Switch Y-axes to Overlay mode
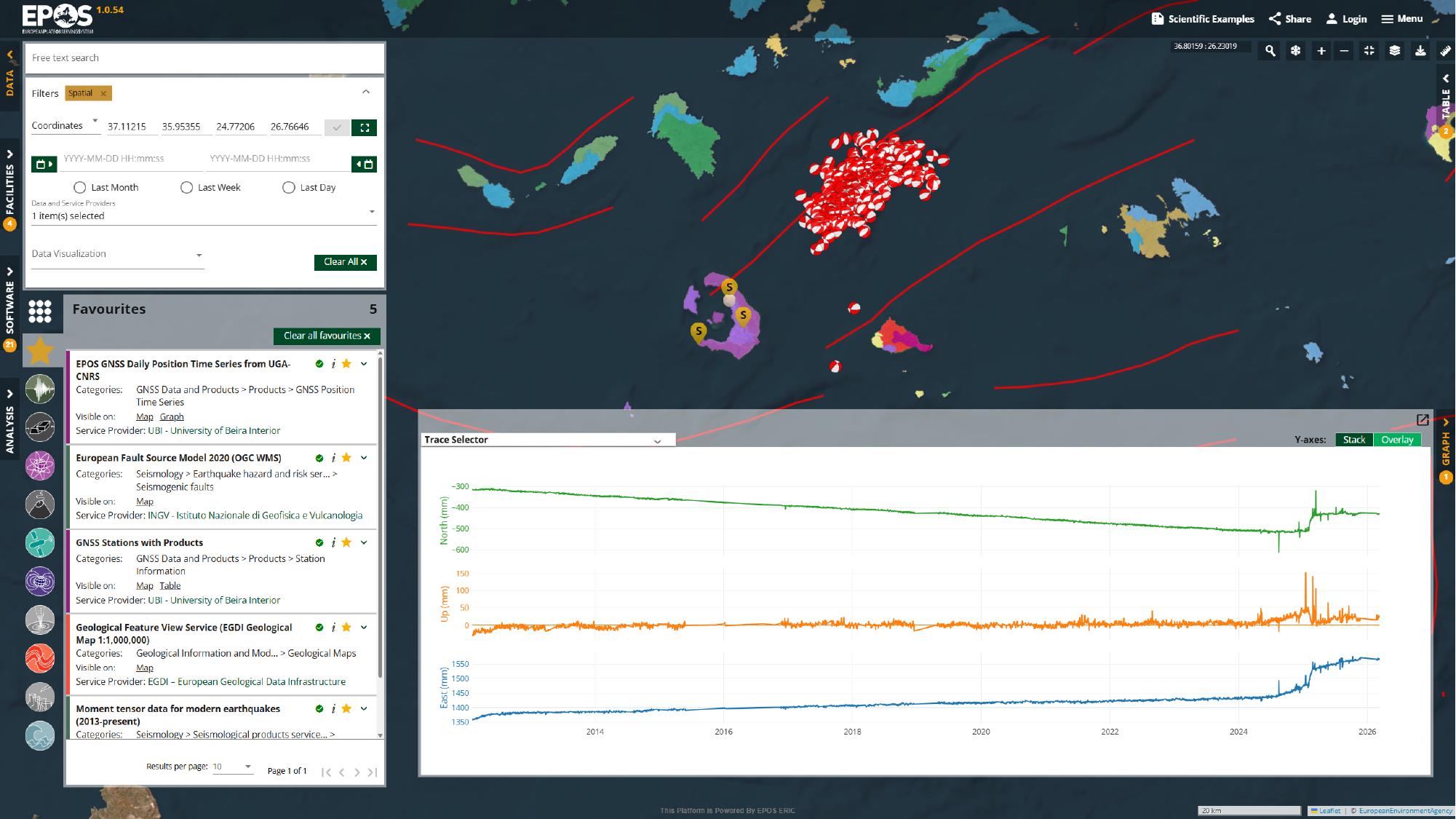 click(x=1396, y=440)
